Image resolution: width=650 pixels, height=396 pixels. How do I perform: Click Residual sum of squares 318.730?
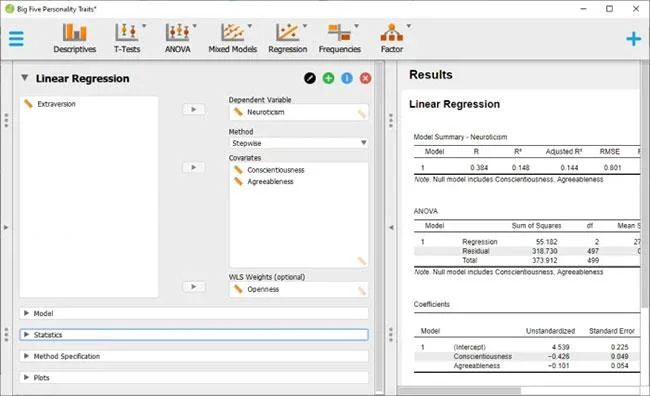[545, 251]
